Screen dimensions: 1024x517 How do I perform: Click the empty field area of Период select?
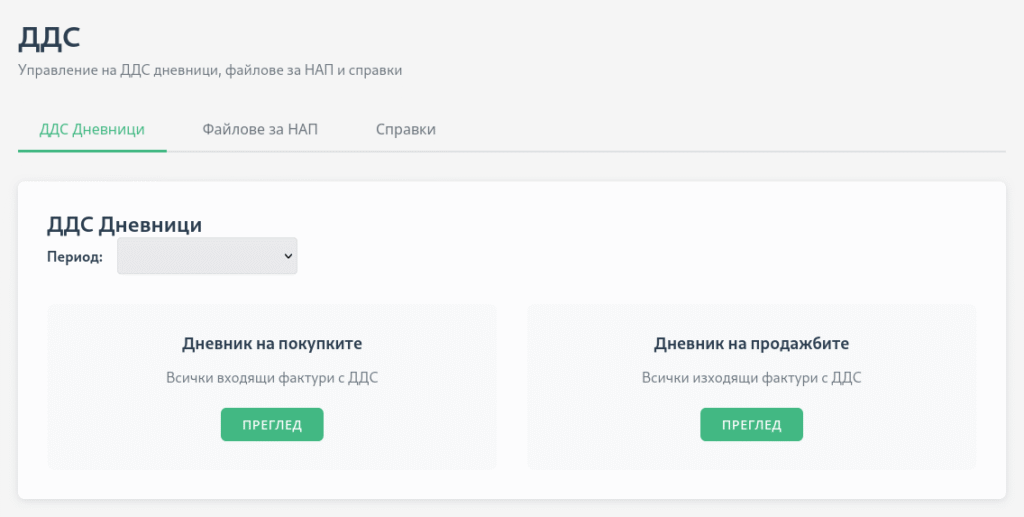point(199,256)
